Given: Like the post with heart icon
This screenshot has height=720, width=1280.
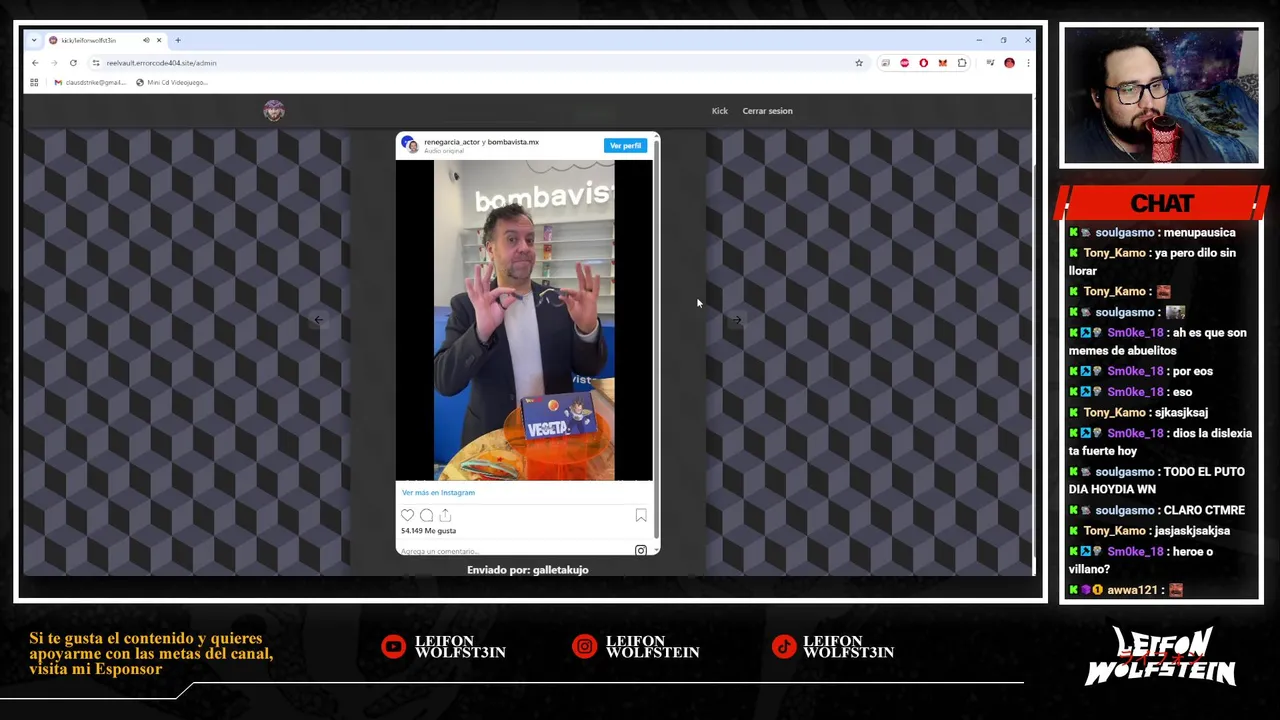Looking at the screenshot, I should (407, 516).
